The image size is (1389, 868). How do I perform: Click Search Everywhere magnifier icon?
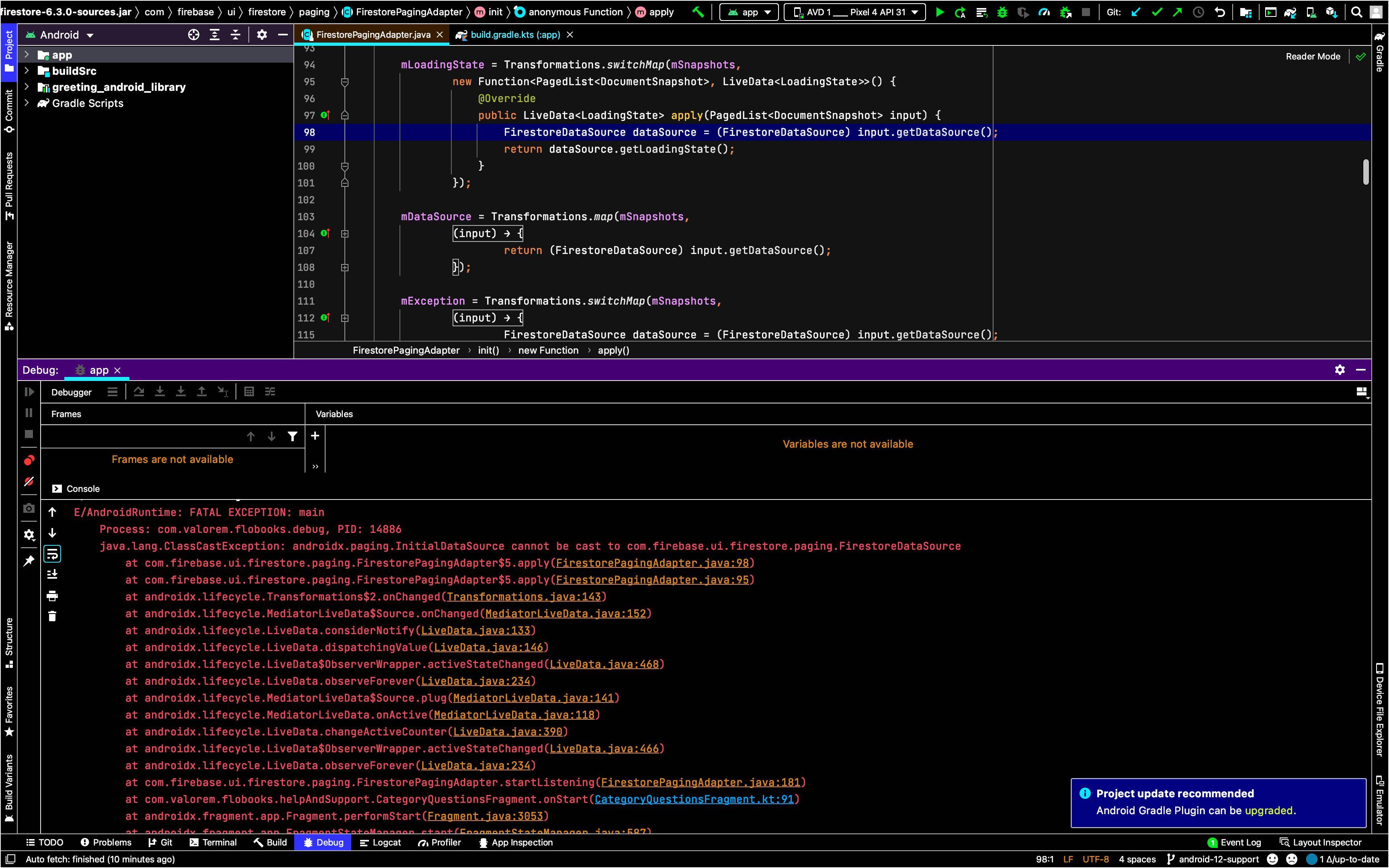coord(1356,12)
